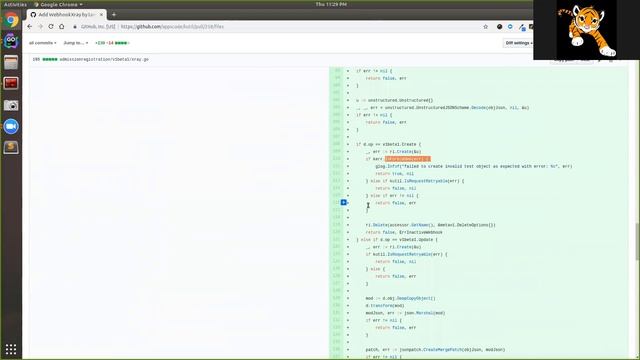Go back in Chrome history

[x=29, y=27]
